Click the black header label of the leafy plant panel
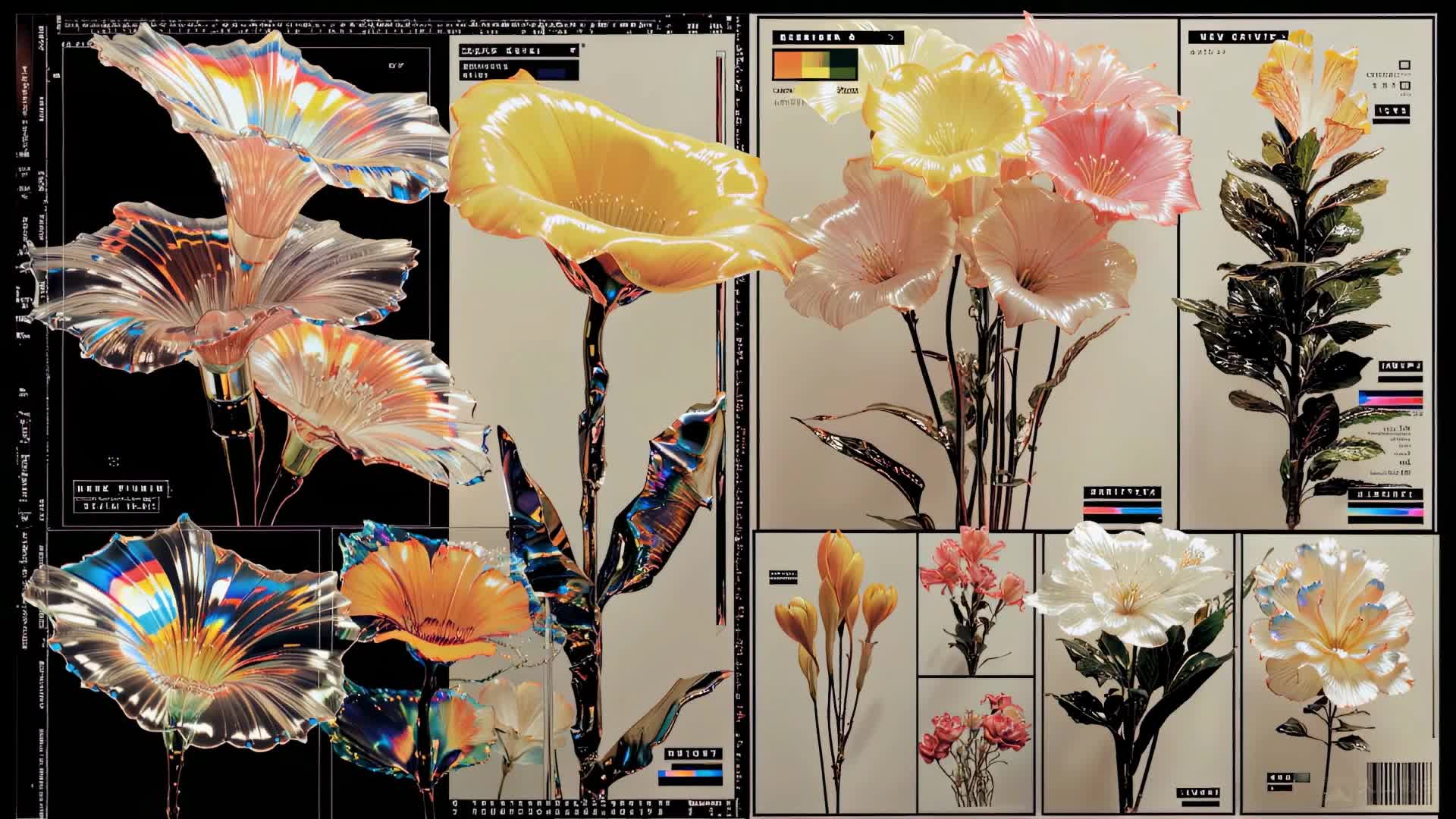Viewport: 1456px width, 819px height. (1237, 36)
